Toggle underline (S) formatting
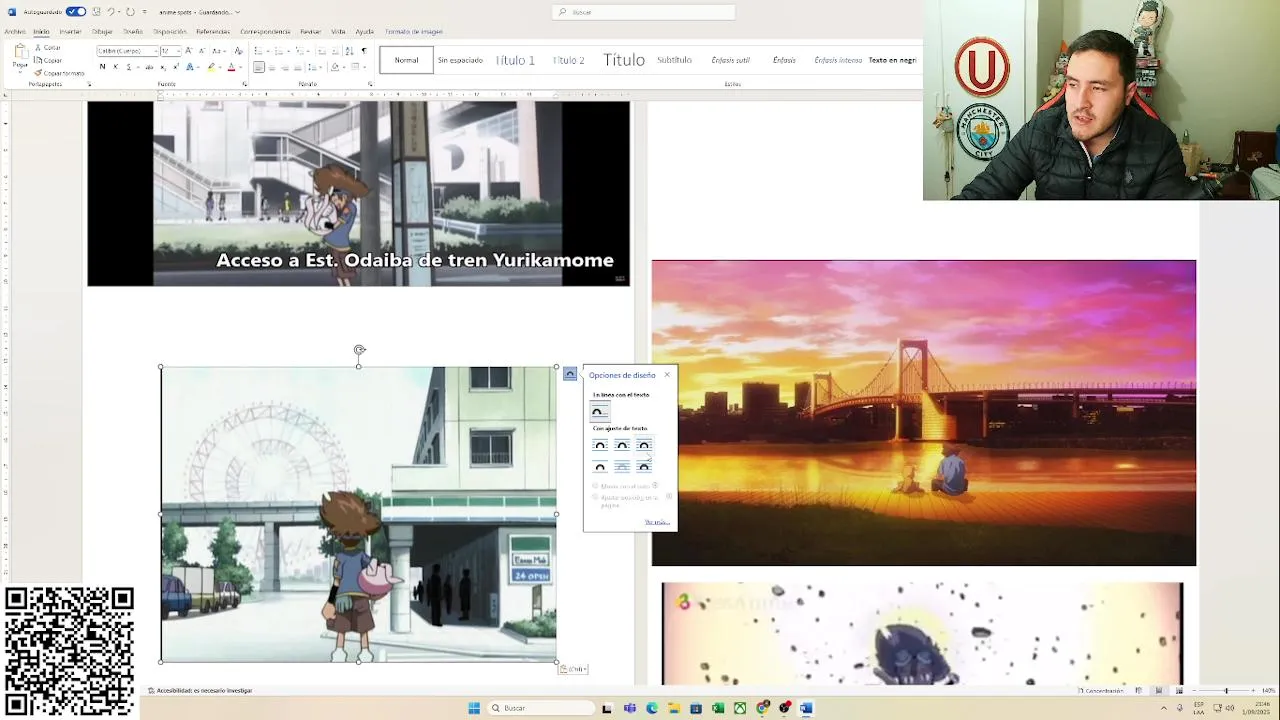Image resolution: width=1280 pixels, height=720 pixels. coord(129,67)
